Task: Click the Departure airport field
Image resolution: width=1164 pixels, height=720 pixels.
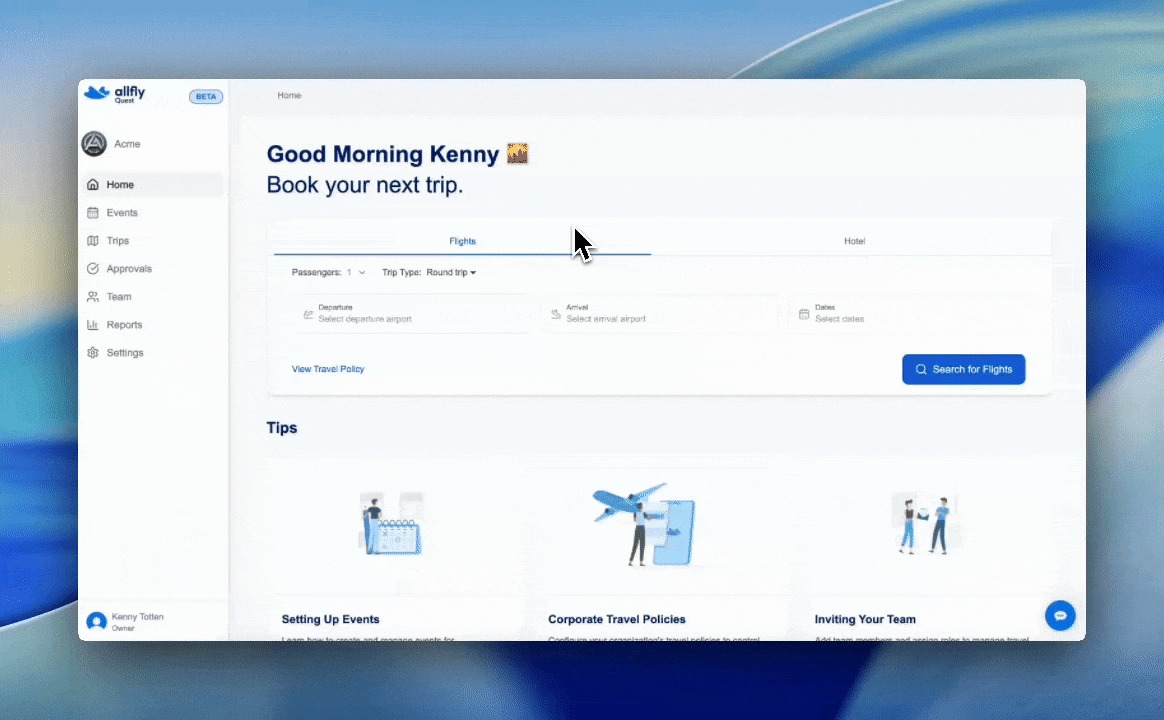Action: (x=413, y=314)
